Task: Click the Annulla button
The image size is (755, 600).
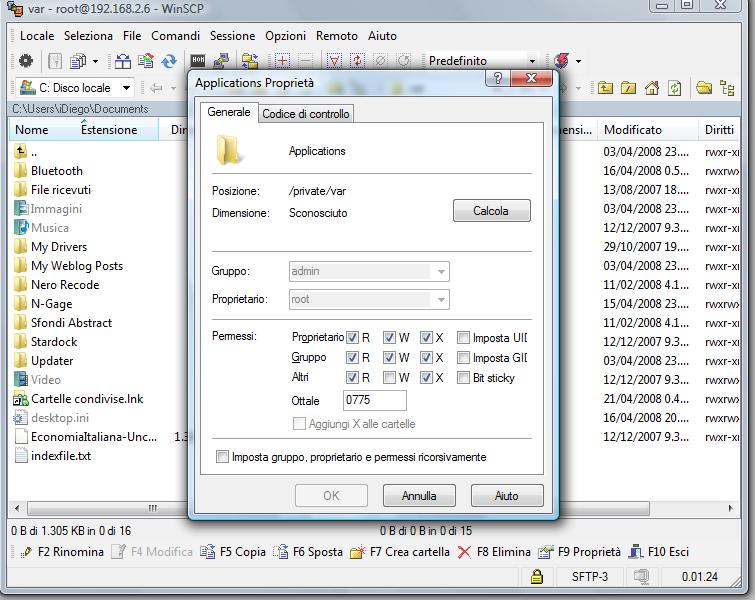Action: [x=419, y=495]
